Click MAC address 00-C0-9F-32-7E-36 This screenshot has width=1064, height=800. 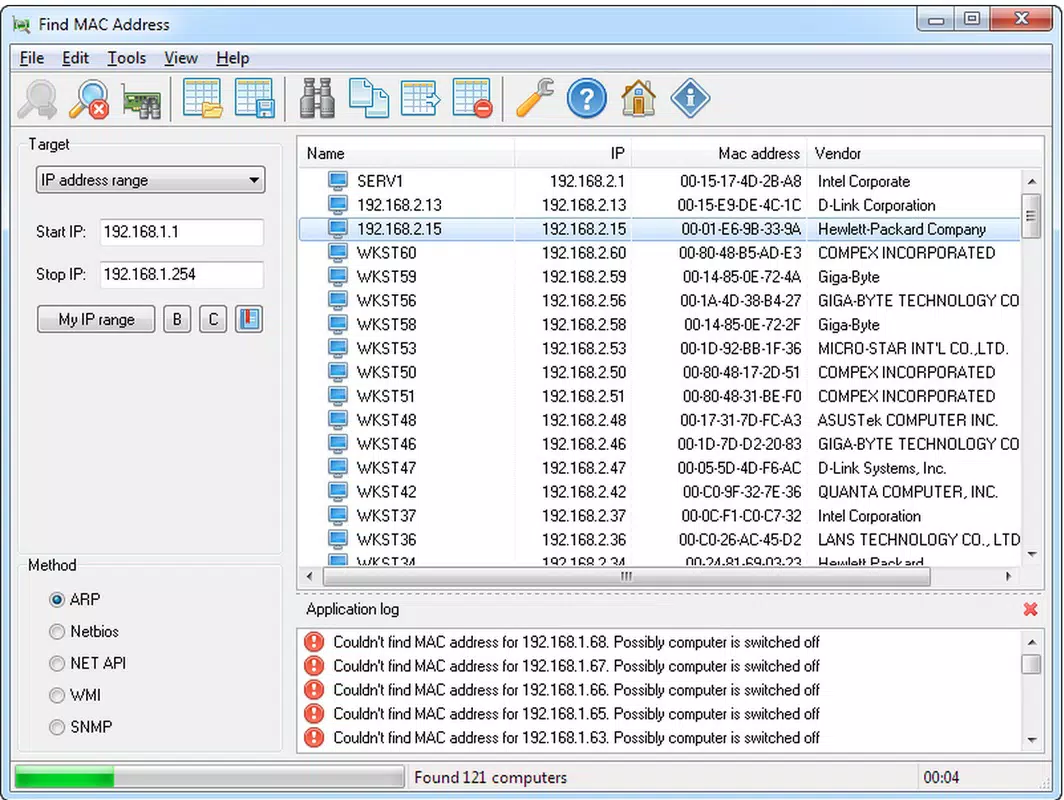click(x=742, y=492)
